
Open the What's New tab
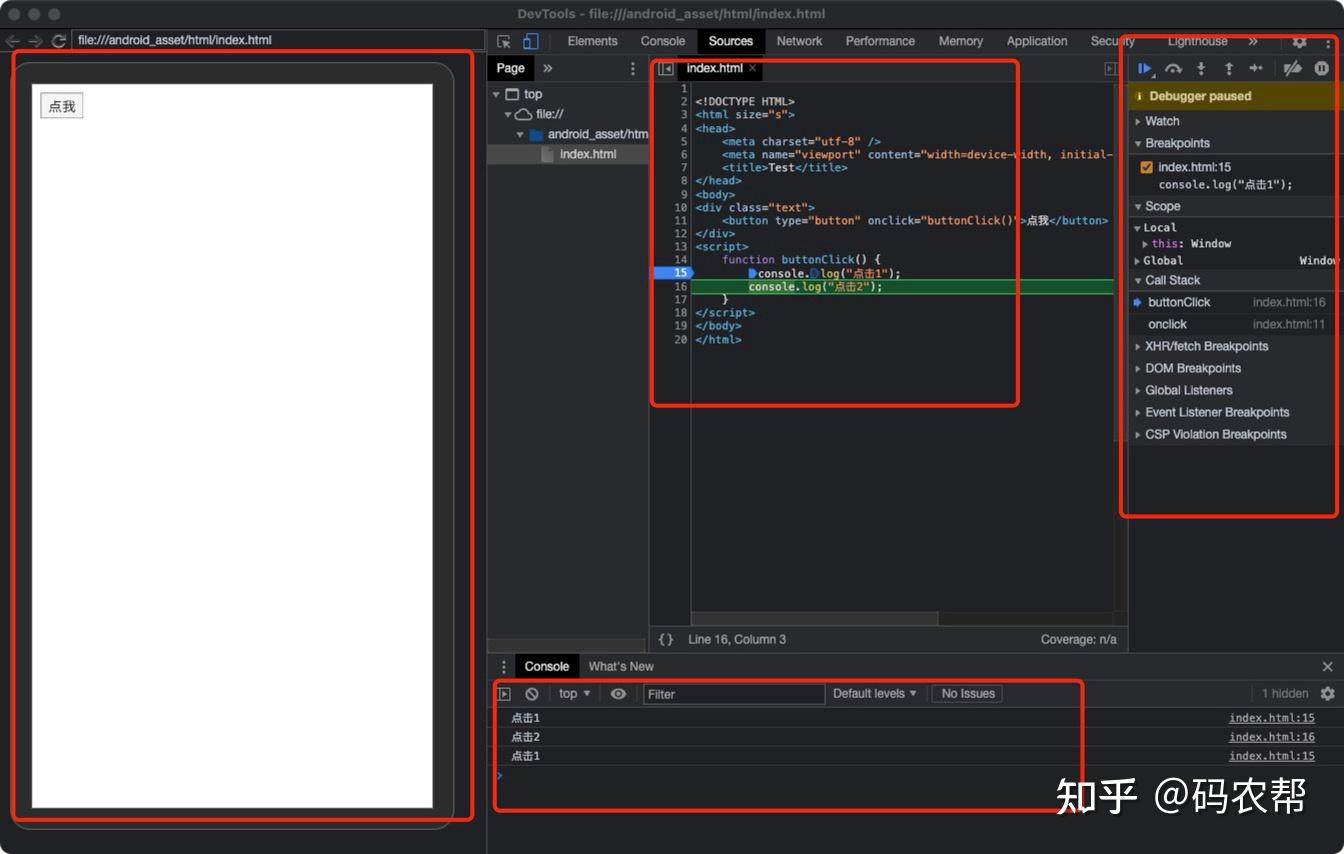[621, 665]
